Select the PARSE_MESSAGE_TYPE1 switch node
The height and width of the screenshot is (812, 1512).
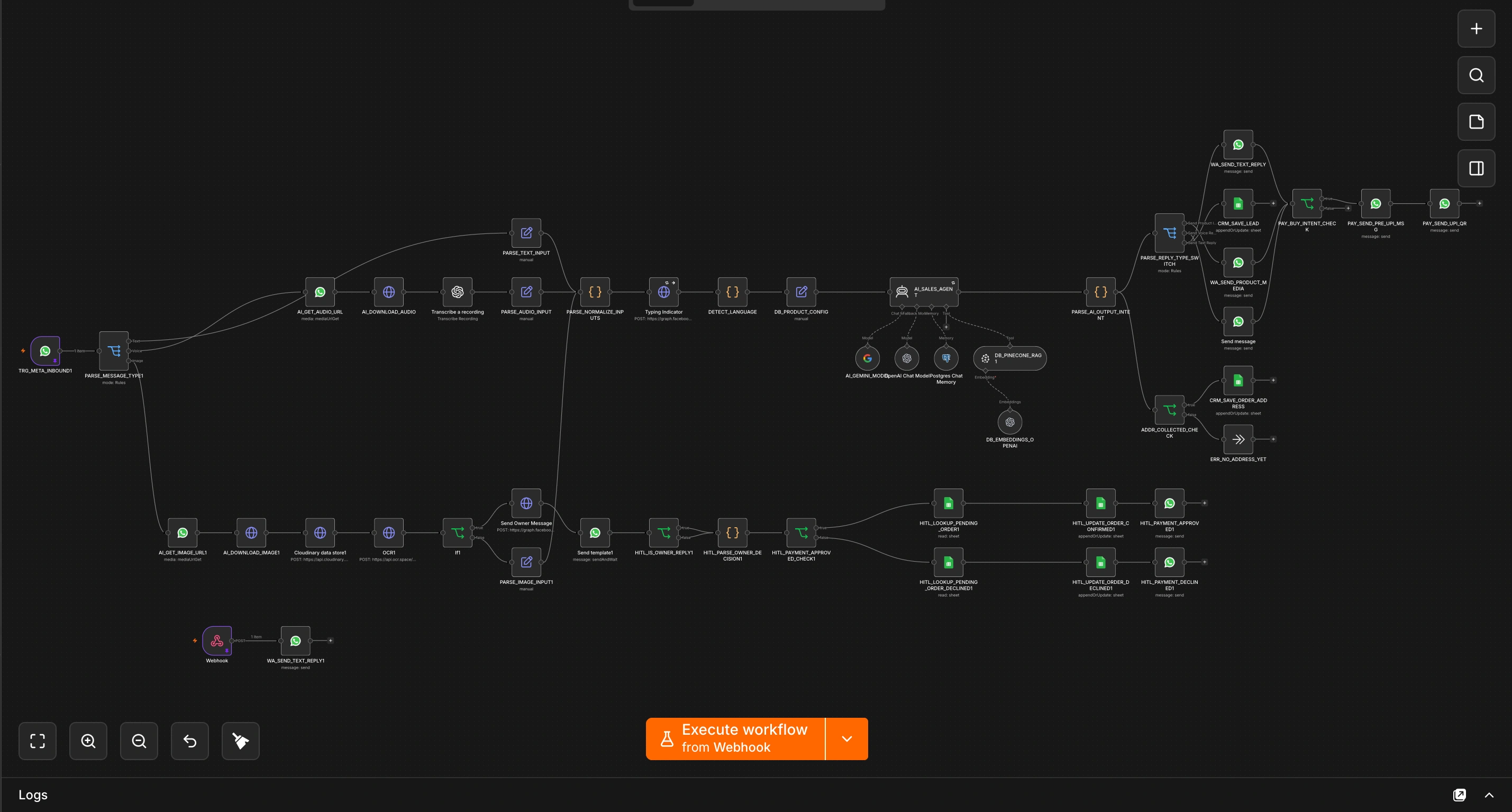point(114,351)
